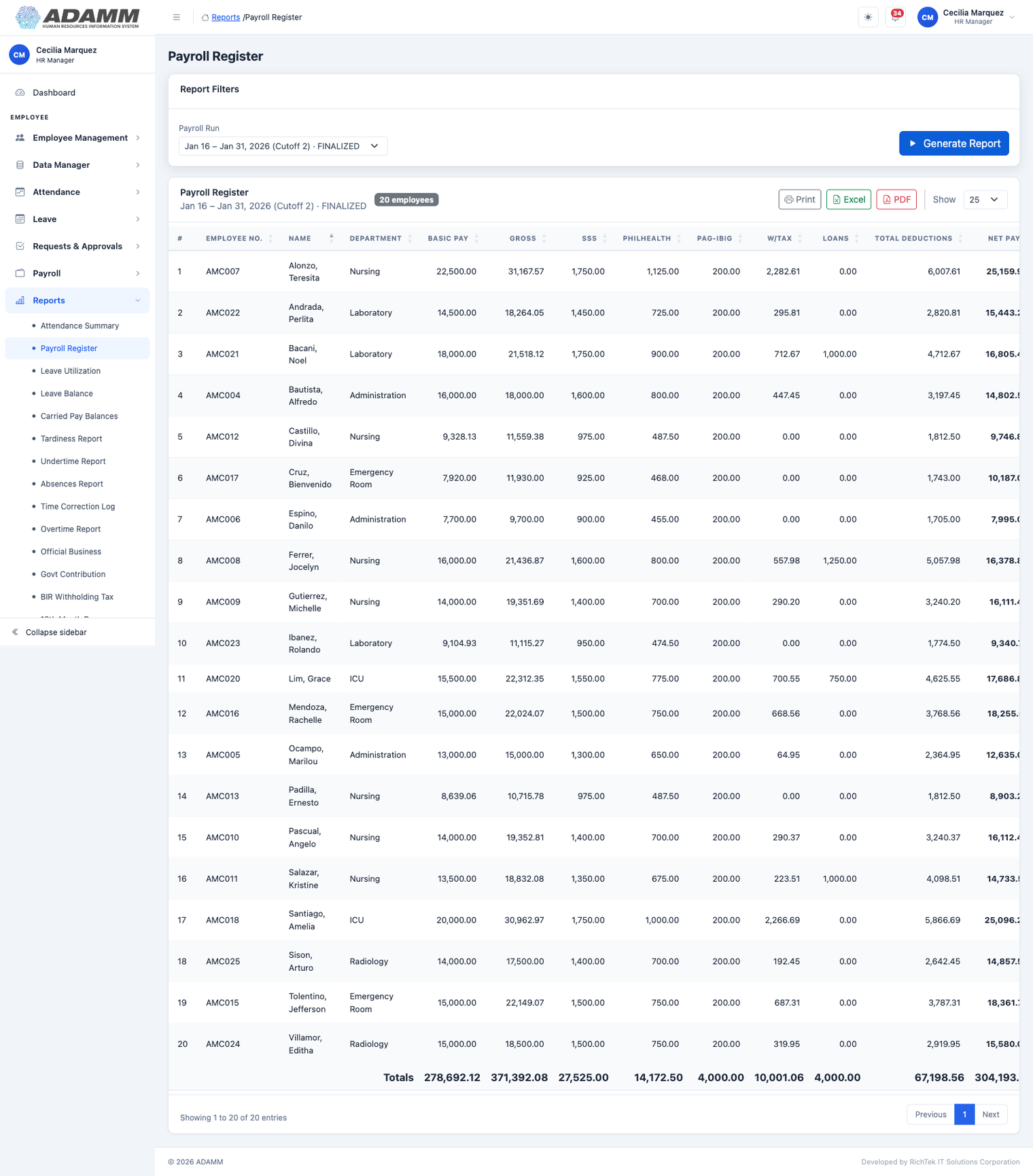Image resolution: width=1033 pixels, height=1176 pixels.
Task: Click the Attendance calendar icon
Action: point(20,192)
